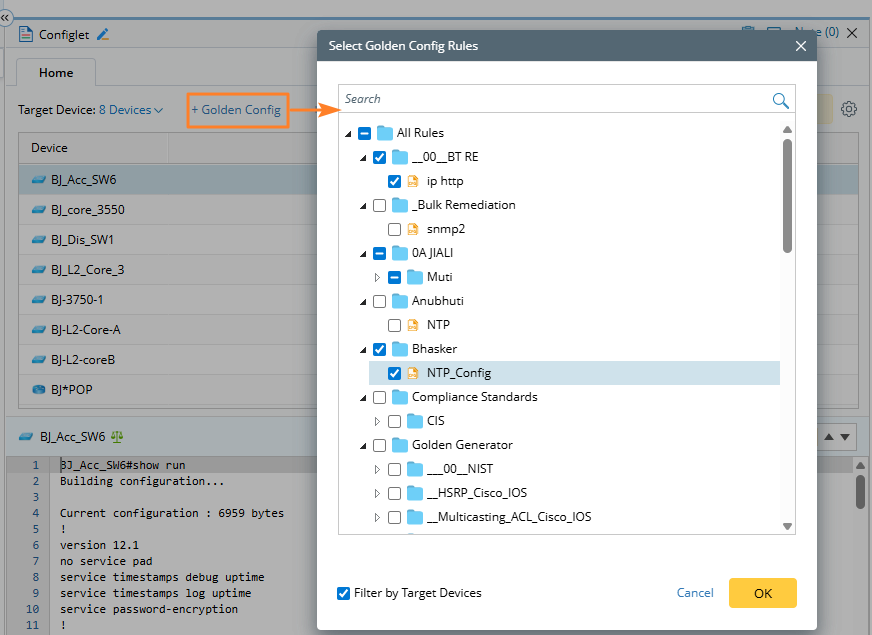Expand the Muti folder
Viewport: 872px width, 635px height.
(377, 277)
